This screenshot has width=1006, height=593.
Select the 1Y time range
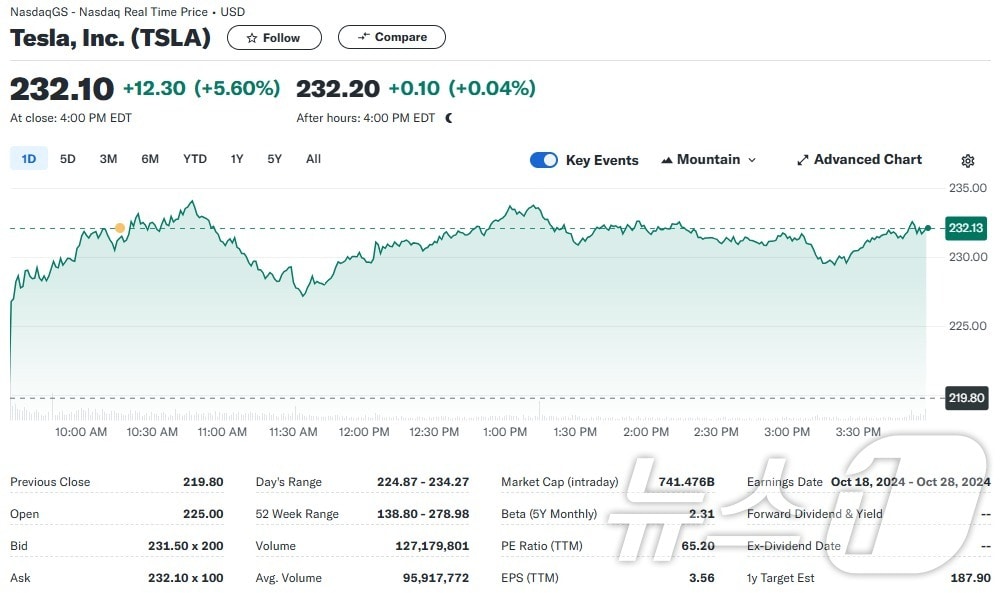coord(237,159)
